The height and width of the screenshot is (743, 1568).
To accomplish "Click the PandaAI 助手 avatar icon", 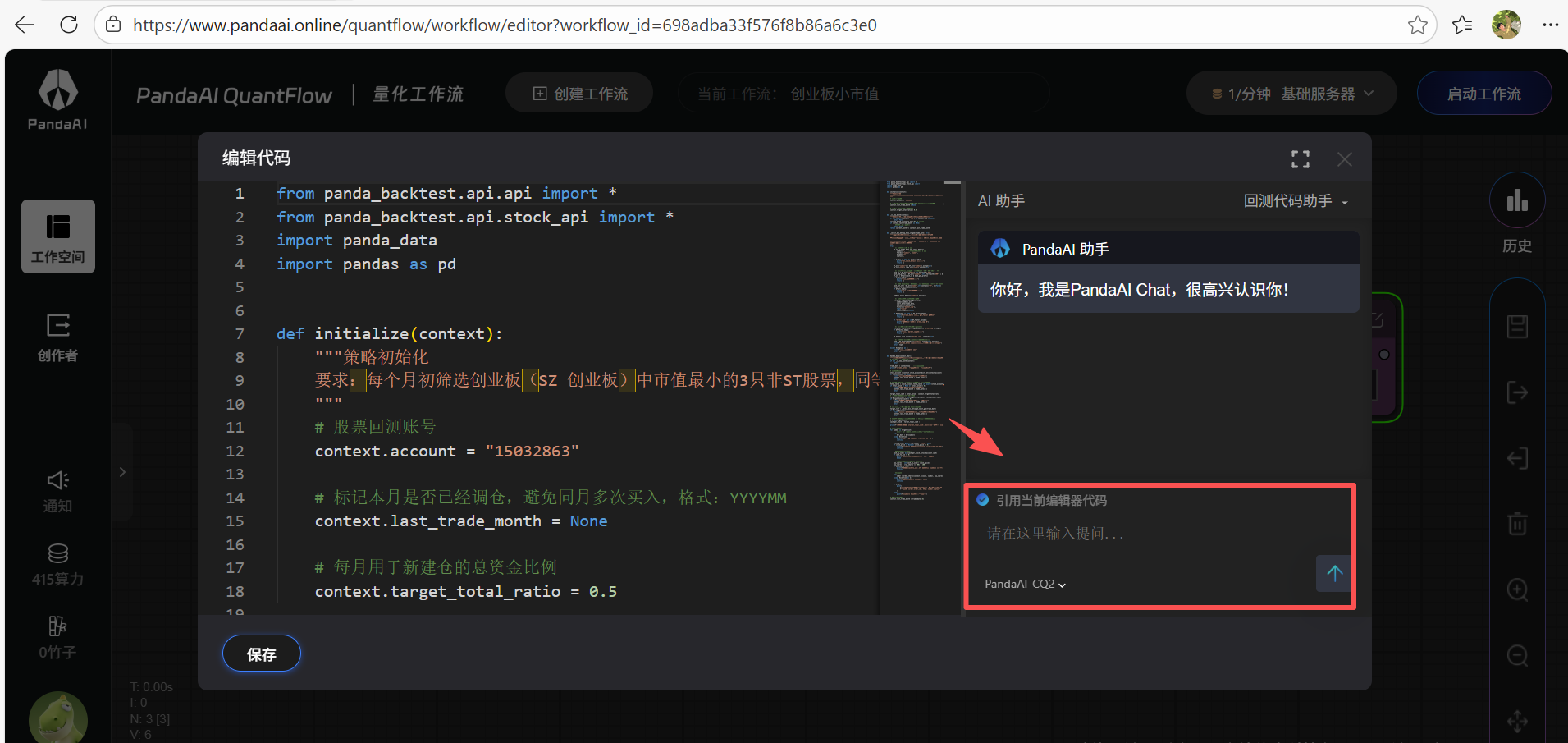I will 1000,248.
